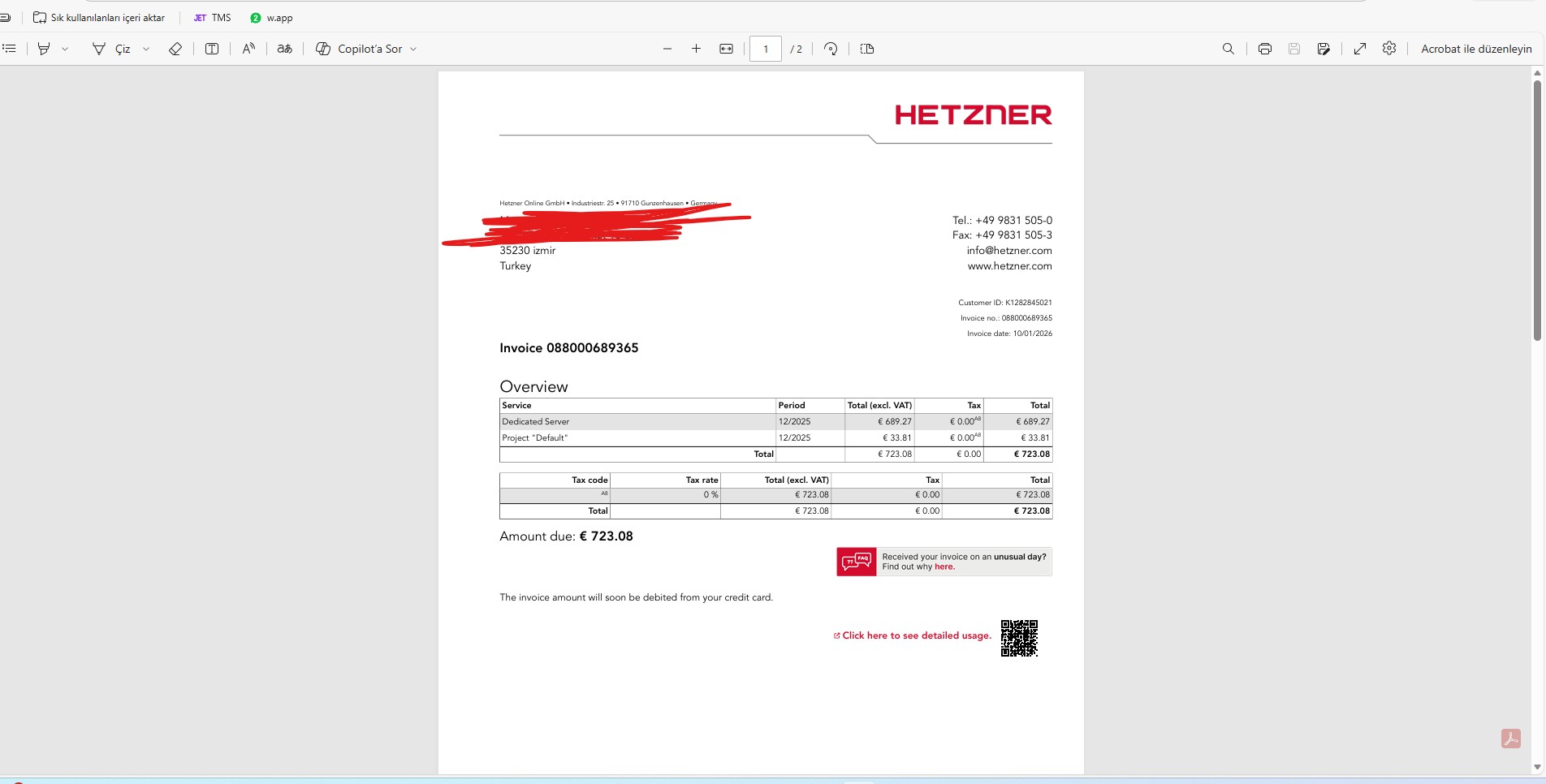The height and width of the screenshot is (784, 1546).
Task: Expand the Copilot'a Sor dropdown arrow
Action: point(413,49)
